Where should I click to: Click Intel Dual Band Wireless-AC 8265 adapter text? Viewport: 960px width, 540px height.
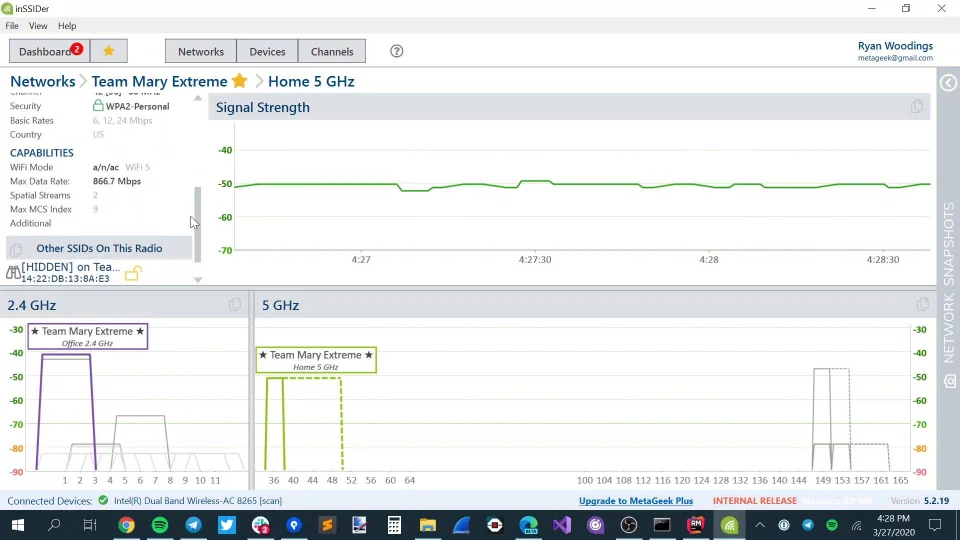coord(198,501)
